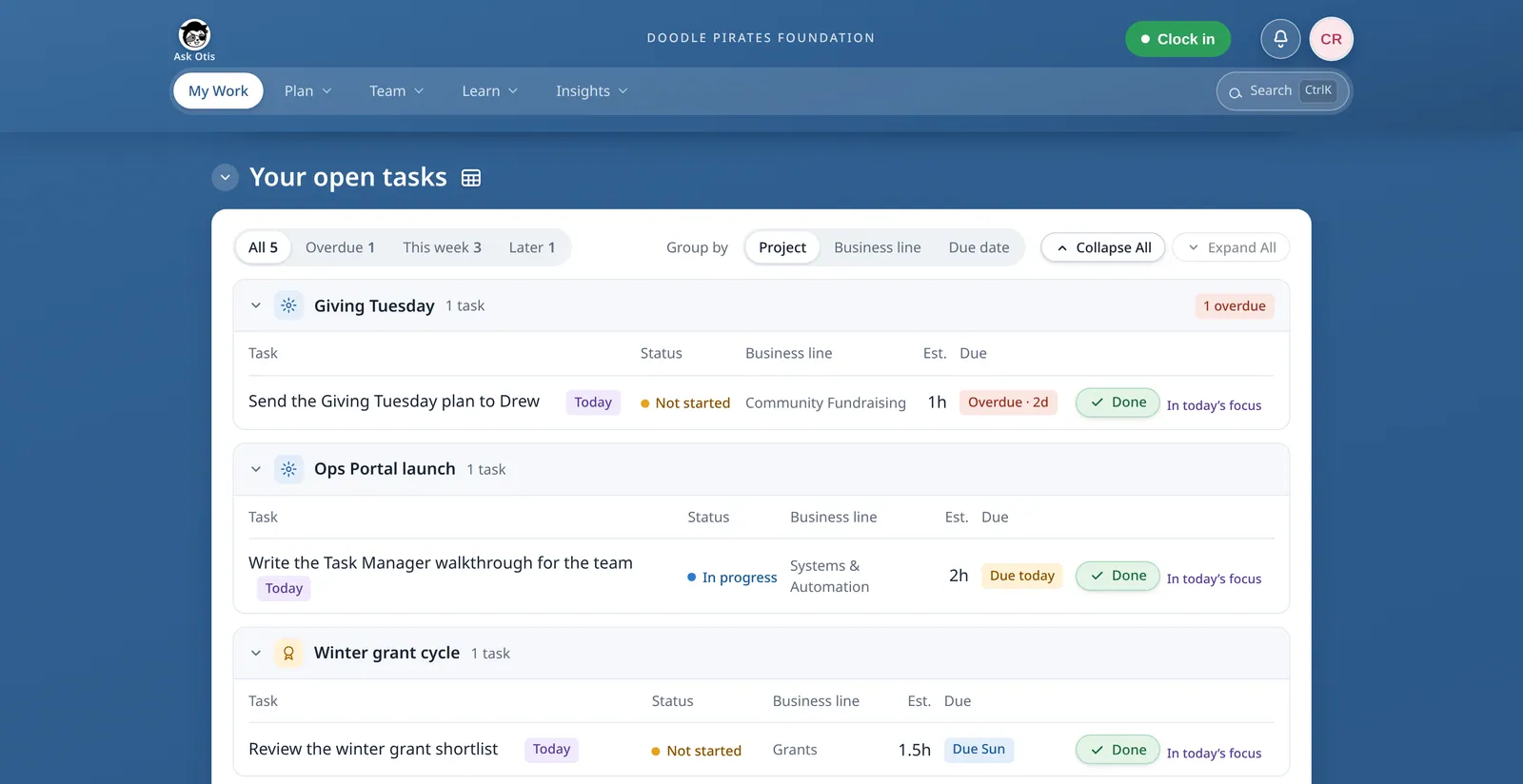Click the Giving Tuesday project icon
This screenshot has height=784, width=1523.
pyautogui.click(x=288, y=305)
